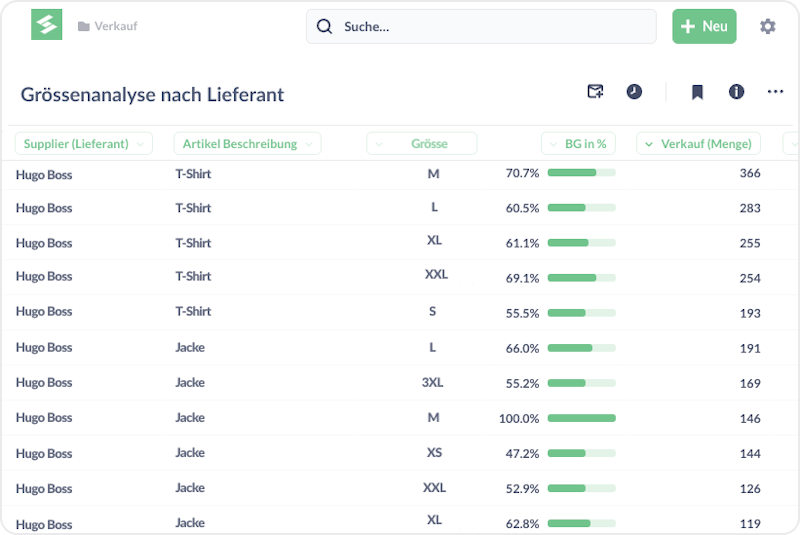Click sales quantity 146
The image size is (800, 535).
750,419
